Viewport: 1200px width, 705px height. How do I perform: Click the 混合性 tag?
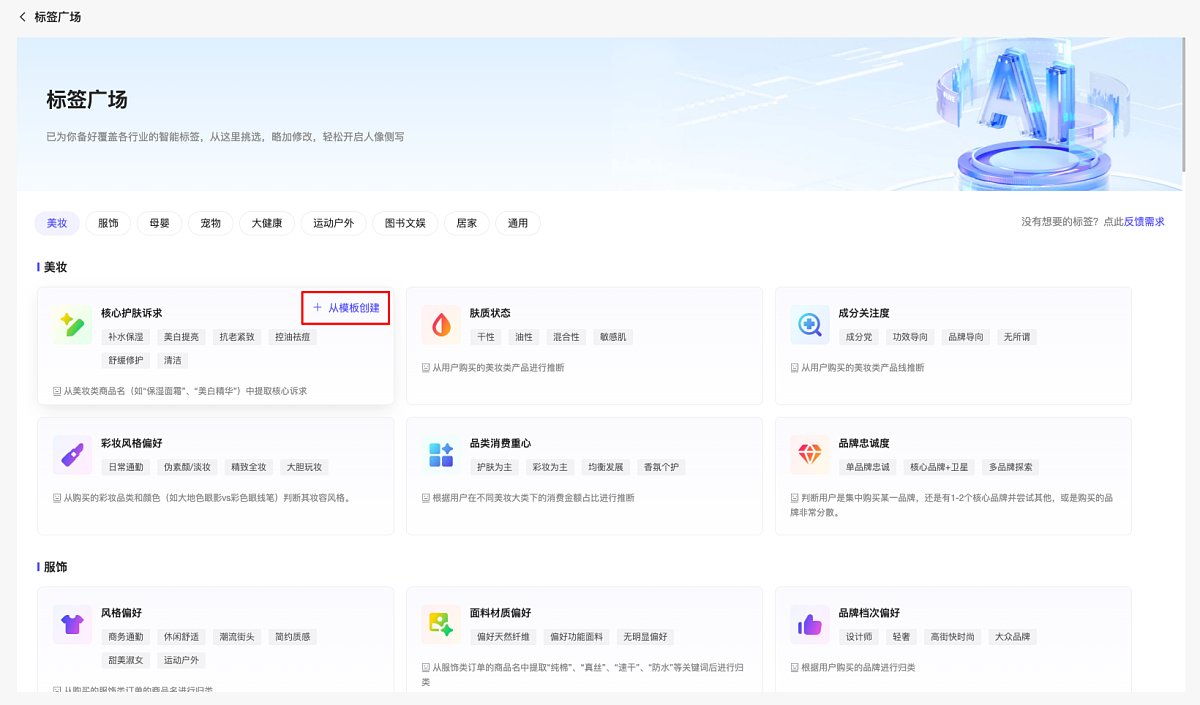566,337
